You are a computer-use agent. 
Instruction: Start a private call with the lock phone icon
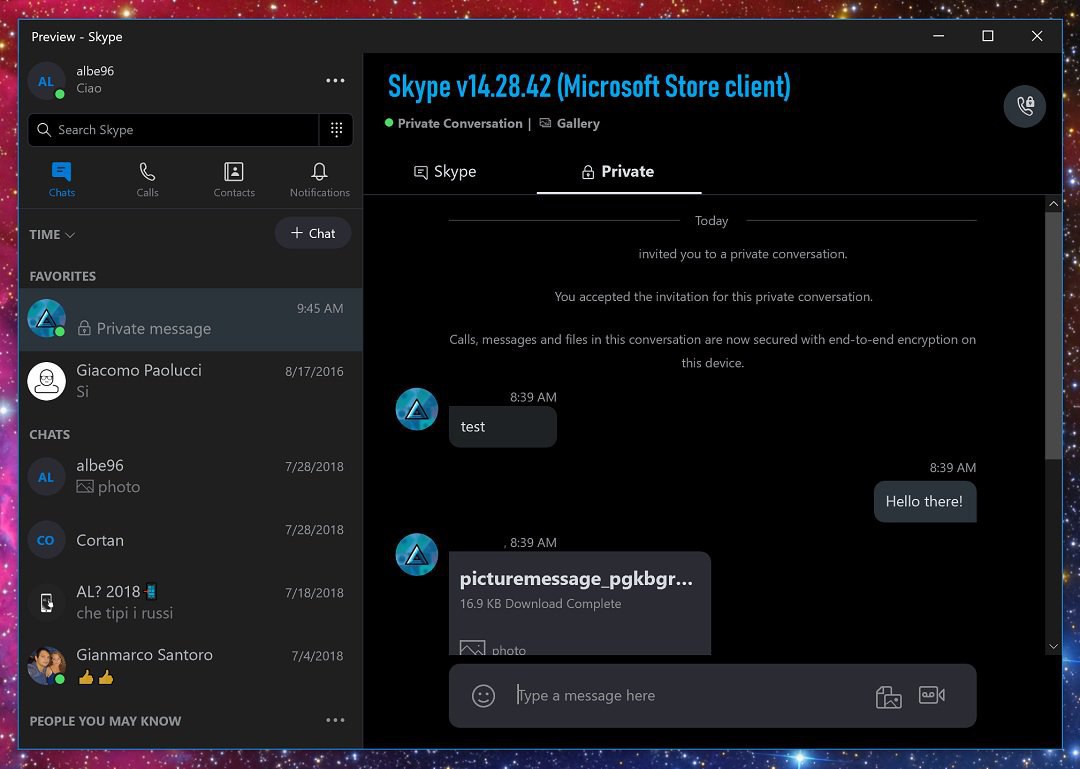coord(1025,106)
